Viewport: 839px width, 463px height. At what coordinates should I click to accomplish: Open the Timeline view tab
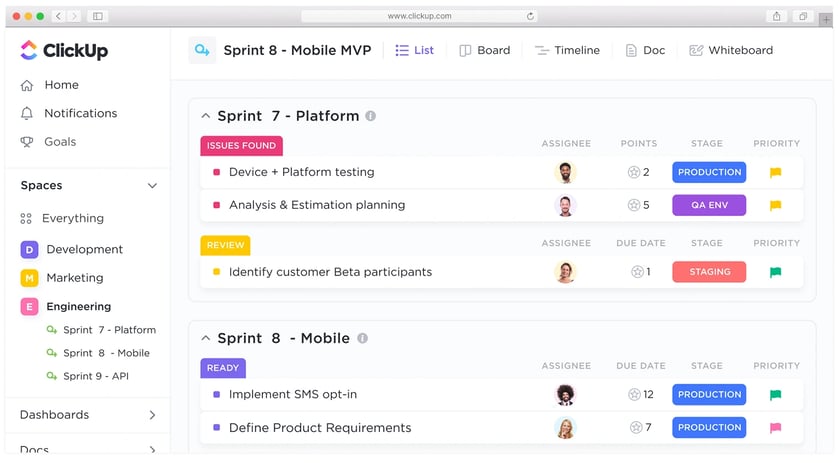567,50
